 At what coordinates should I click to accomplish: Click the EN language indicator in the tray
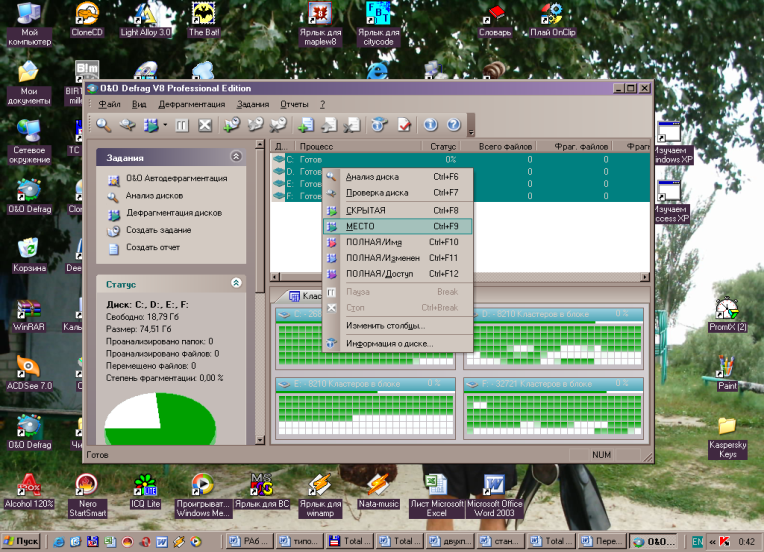[x=697, y=542]
